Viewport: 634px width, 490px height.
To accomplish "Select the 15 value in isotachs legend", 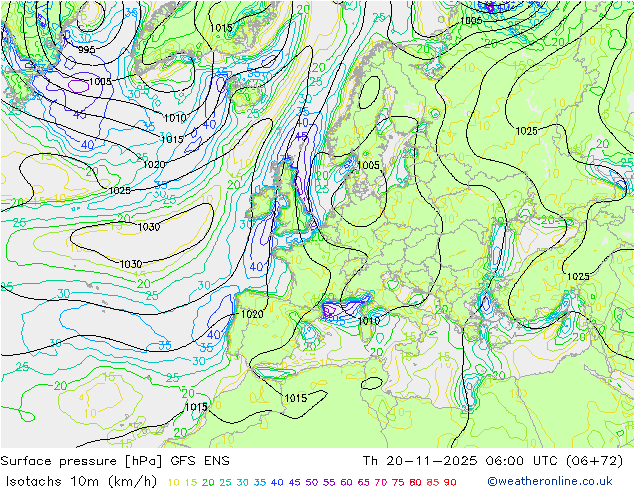I will pos(191,482).
